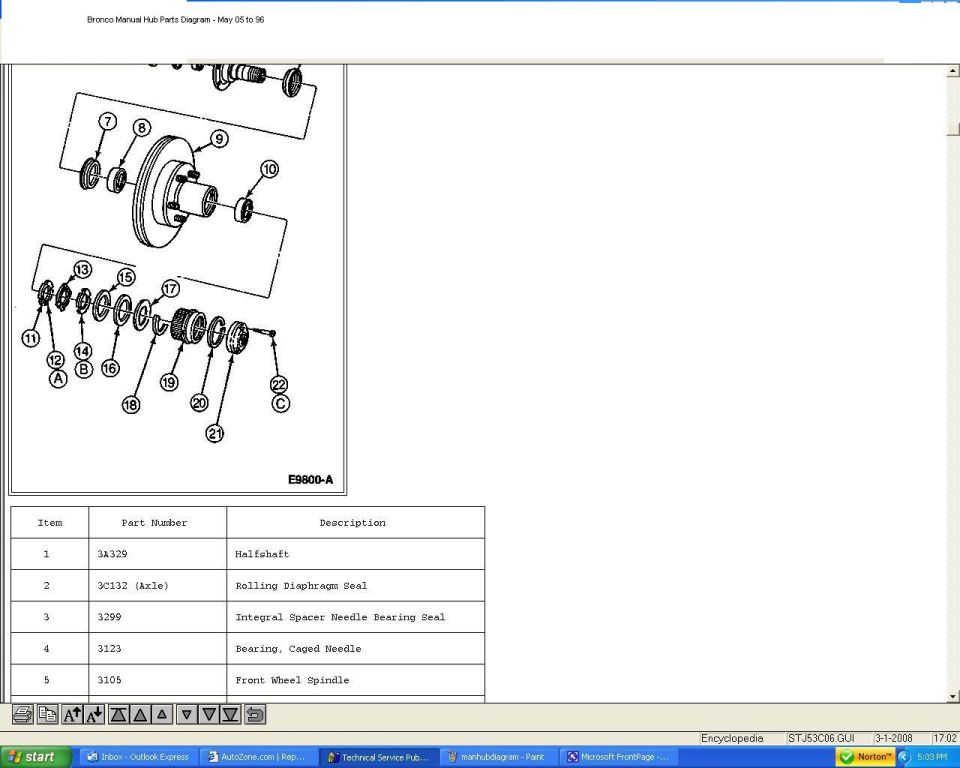The image size is (960, 768).
Task: Click callout 10 in the hub diagram
Action: (269, 169)
